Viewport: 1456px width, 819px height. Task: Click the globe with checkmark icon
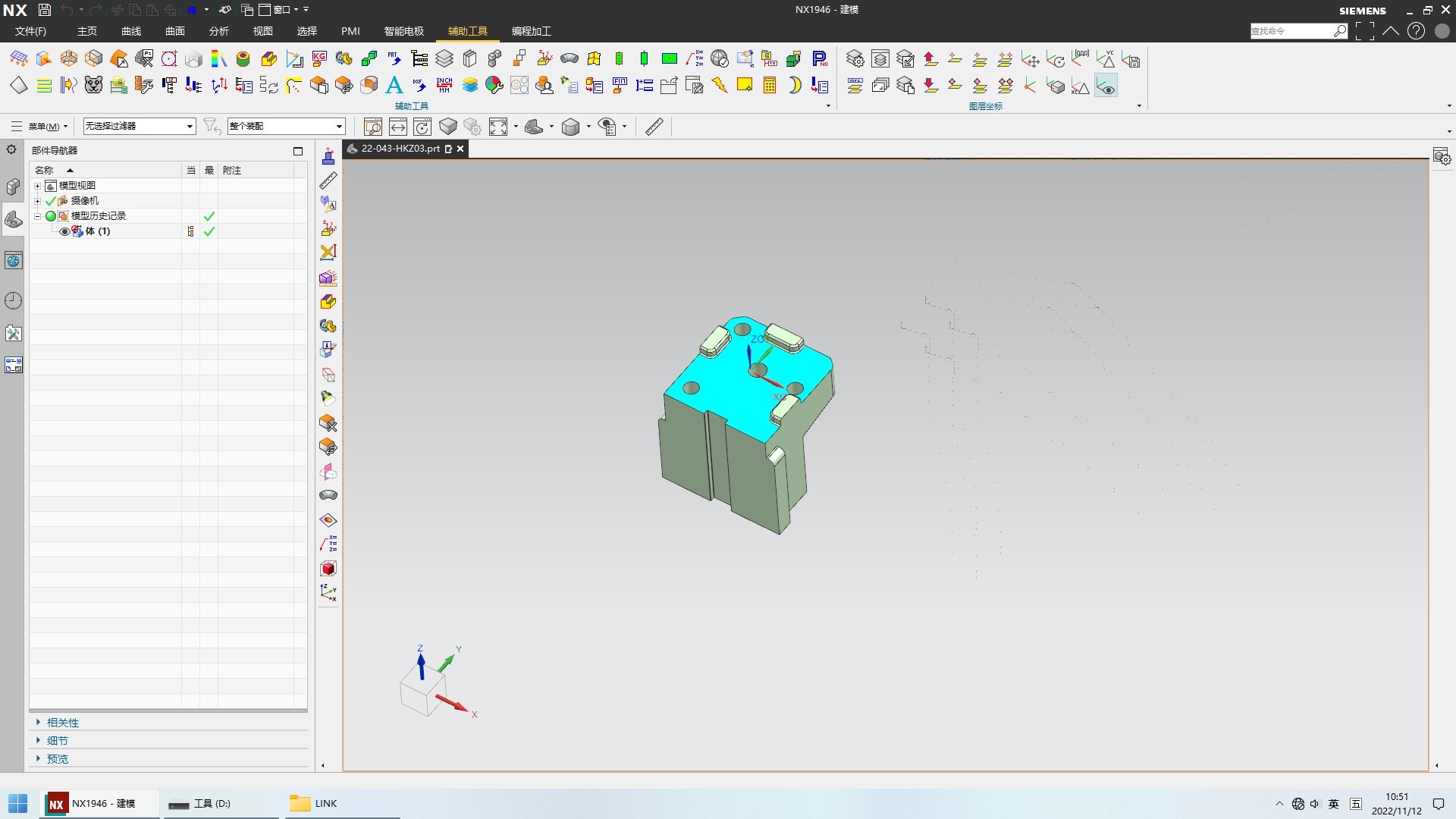tap(720, 59)
